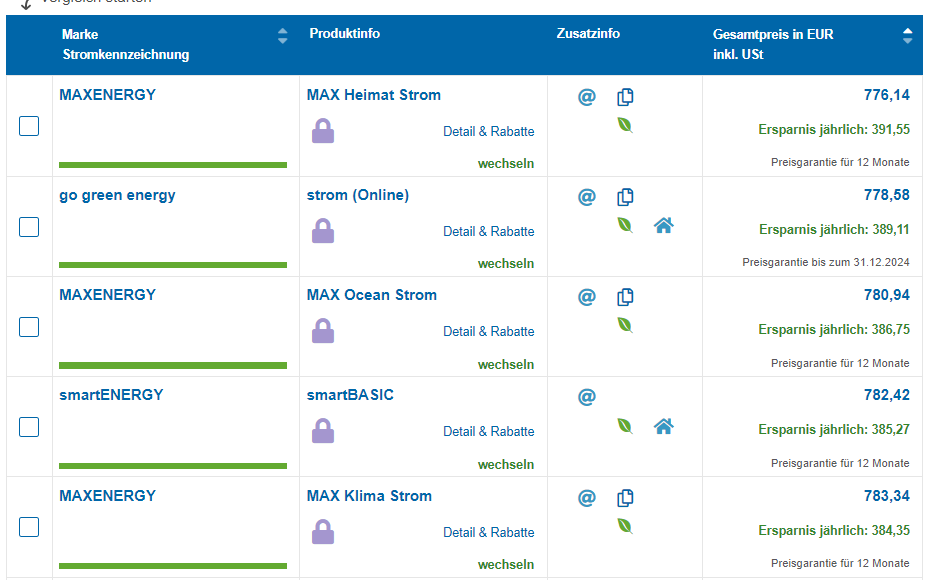Click the lock icon in MAX Klima Strom row
The image size is (928, 580).
[x=323, y=531]
